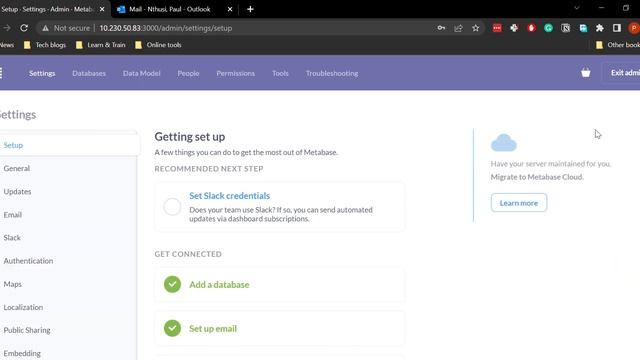Select Setup in settings sidebar
Viewport: 640px width, 360px height.
point(69,145)
